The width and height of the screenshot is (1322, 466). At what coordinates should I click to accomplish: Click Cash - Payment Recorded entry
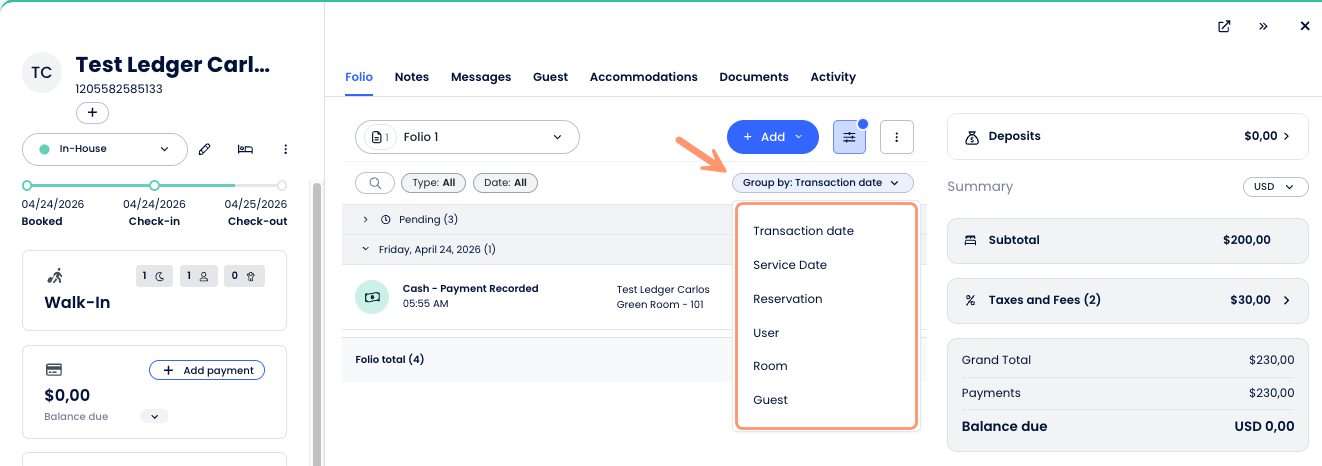tap(470, 288)
